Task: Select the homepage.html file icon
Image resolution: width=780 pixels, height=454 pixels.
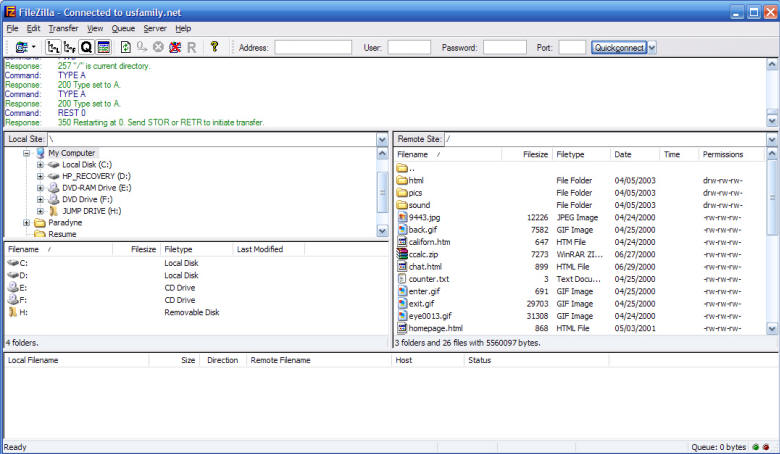Action: click(402, 328)
